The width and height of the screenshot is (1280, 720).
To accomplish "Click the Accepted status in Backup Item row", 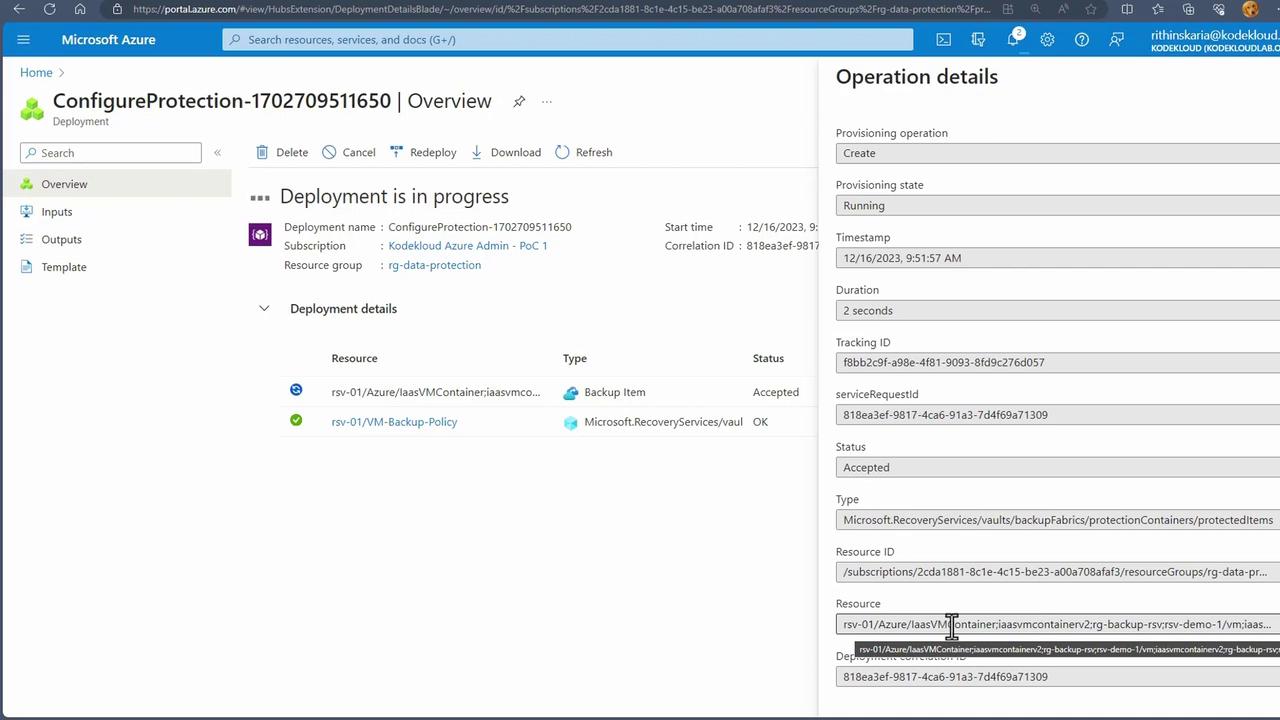I will point(776,392).
